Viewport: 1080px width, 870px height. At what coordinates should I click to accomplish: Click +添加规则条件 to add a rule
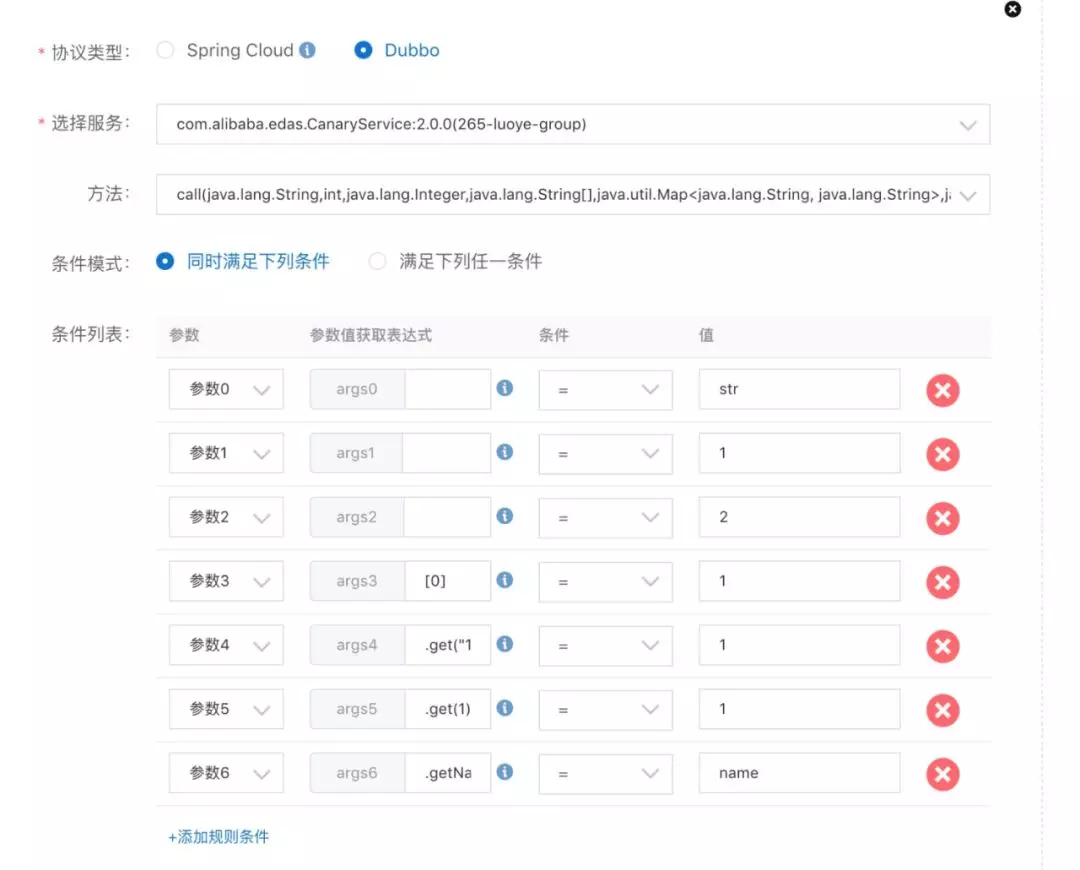pyautogui.click(x=218, y=837)
